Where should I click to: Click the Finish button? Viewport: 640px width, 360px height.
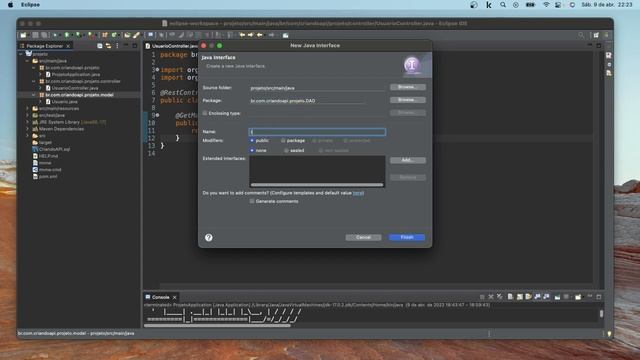(x=407, y=238)
